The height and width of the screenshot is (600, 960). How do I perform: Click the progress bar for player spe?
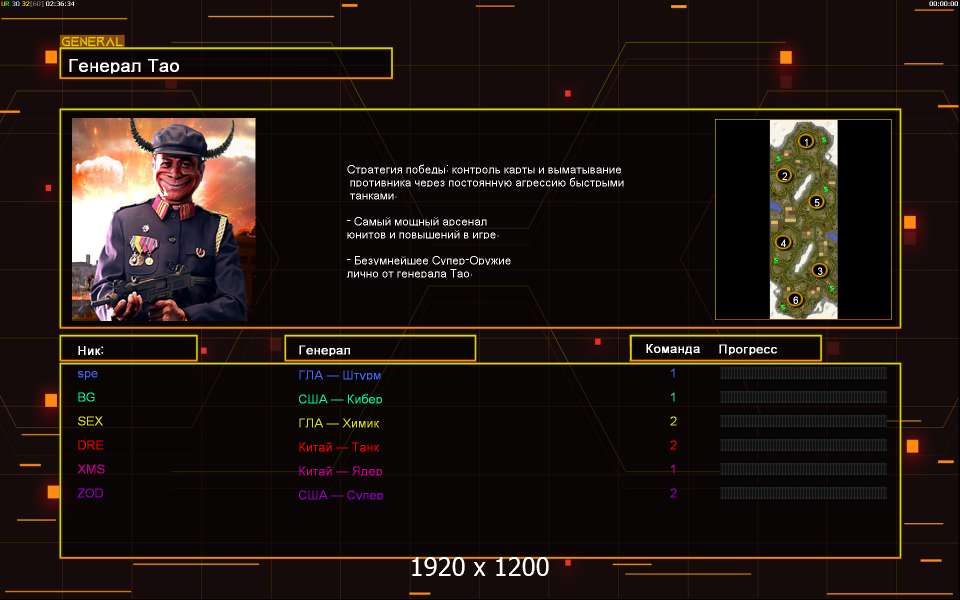(x=803, y=373)
